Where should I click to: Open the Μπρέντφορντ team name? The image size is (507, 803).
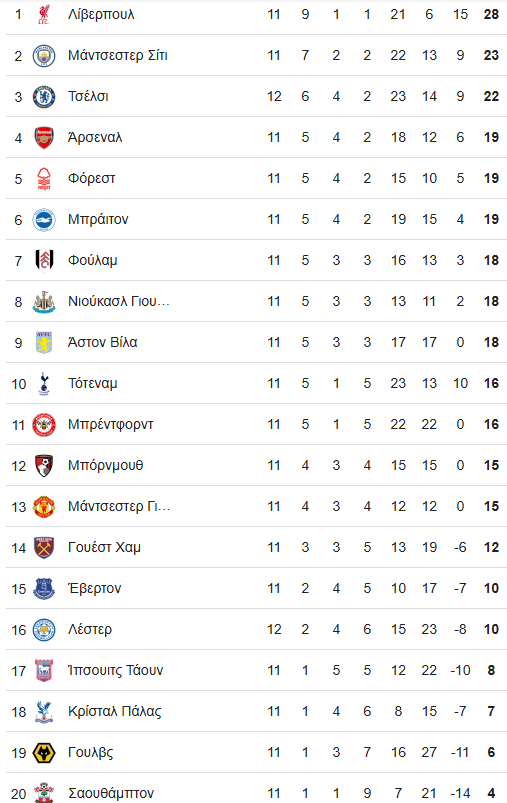111,425
